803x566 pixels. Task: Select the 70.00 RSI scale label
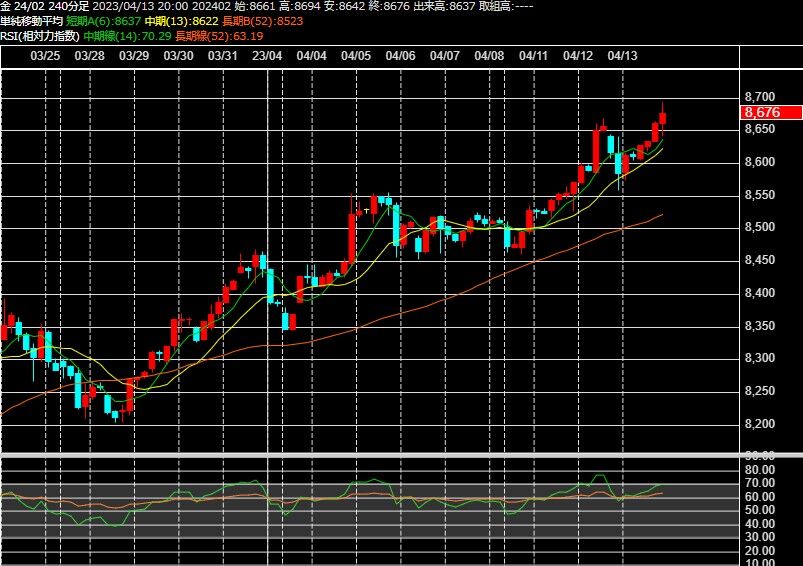click(x=760, y=483)
